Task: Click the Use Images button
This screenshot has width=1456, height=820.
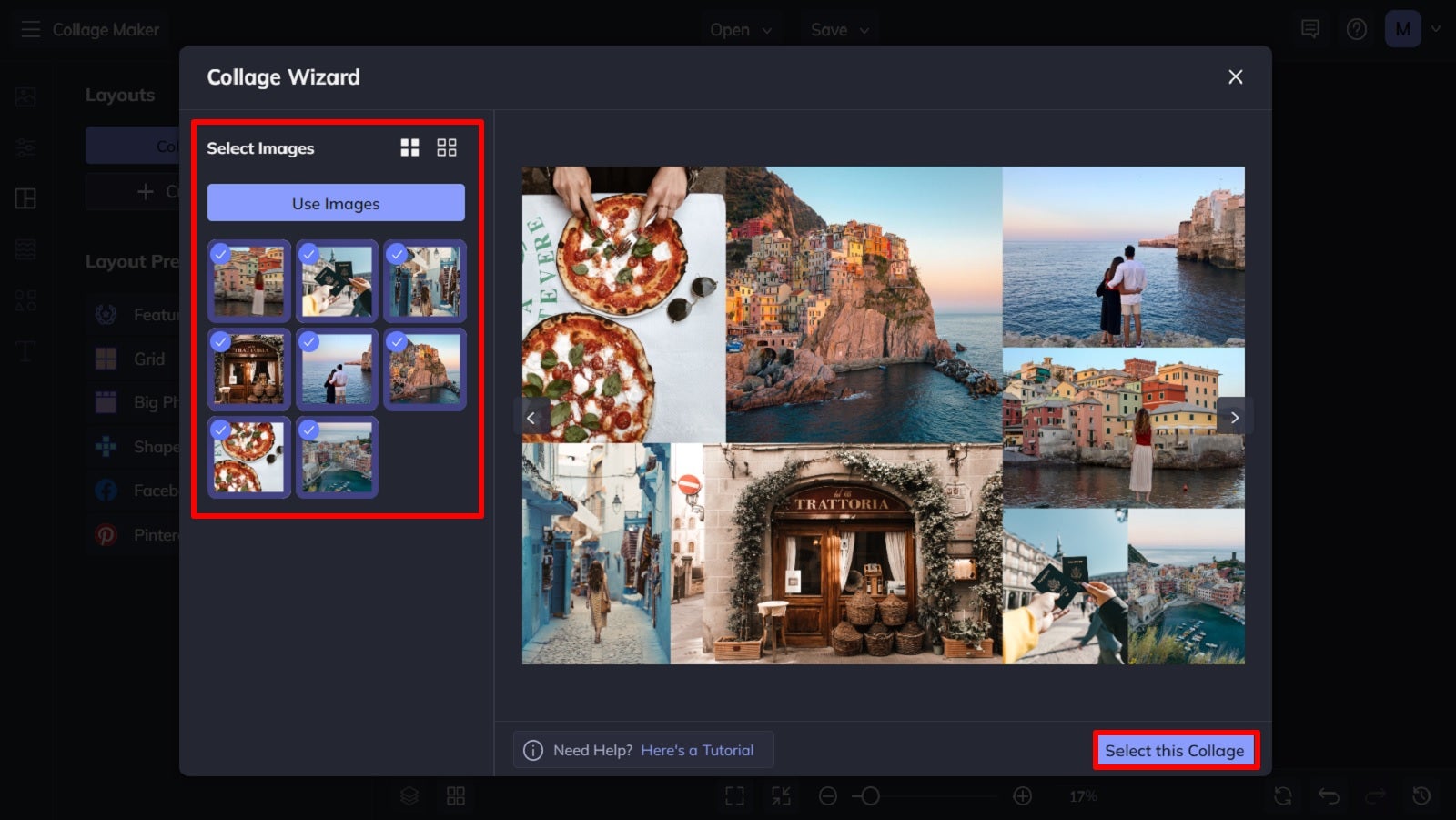Action: click(336, 203)
